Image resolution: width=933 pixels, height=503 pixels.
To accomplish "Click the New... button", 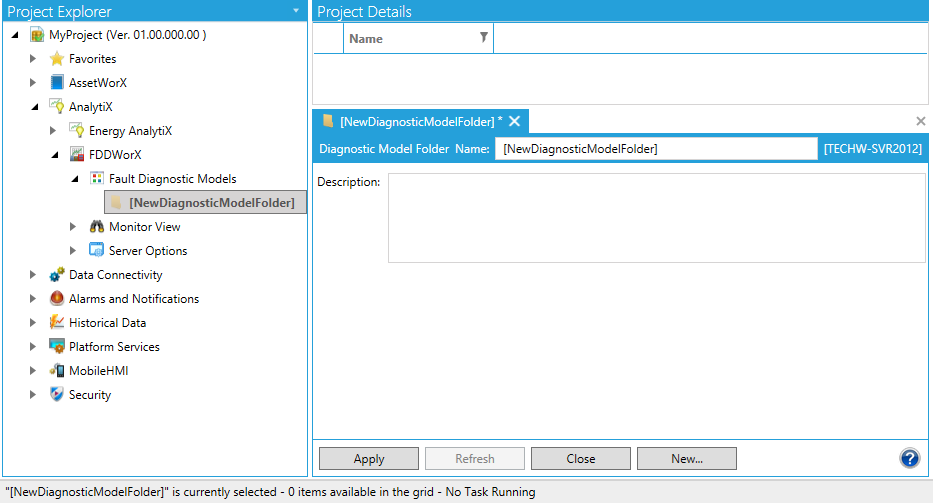I will (x=686, y=459).
